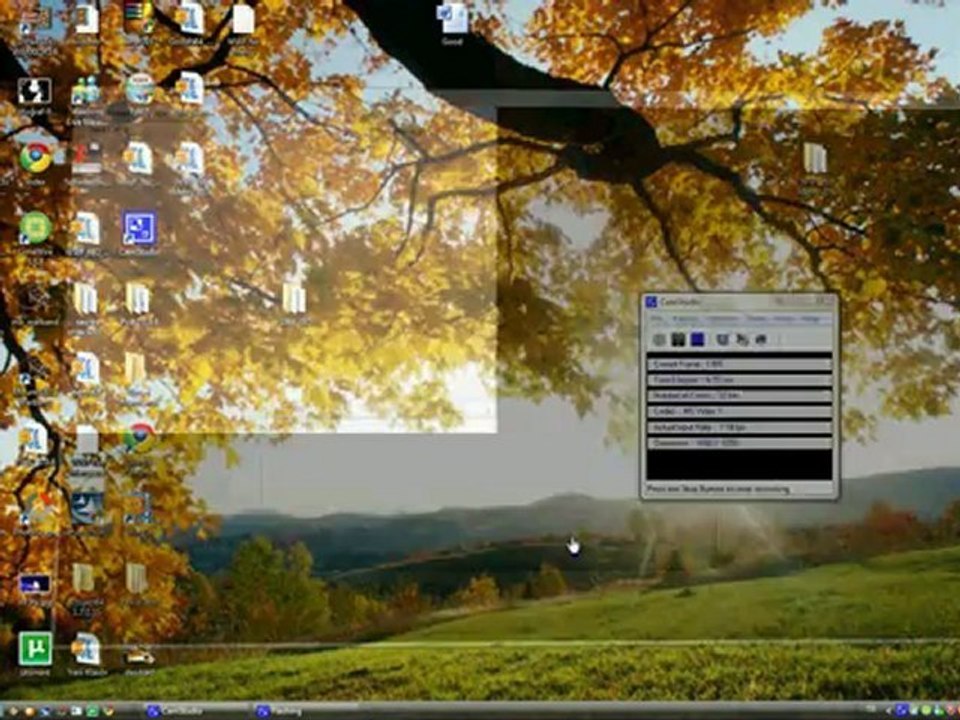Viewport: 960px width, 720px height.
Task: Select the Number of Colors row
Action: pyautogui.click(x=740, y=396)
